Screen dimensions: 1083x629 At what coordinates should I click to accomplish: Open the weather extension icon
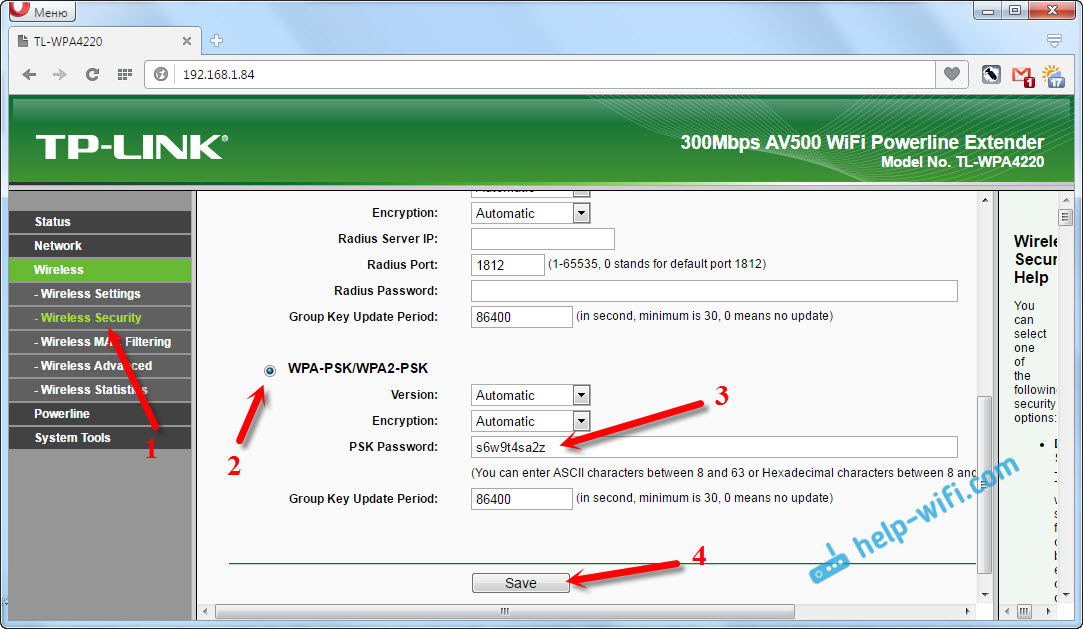click(1052, 75)
